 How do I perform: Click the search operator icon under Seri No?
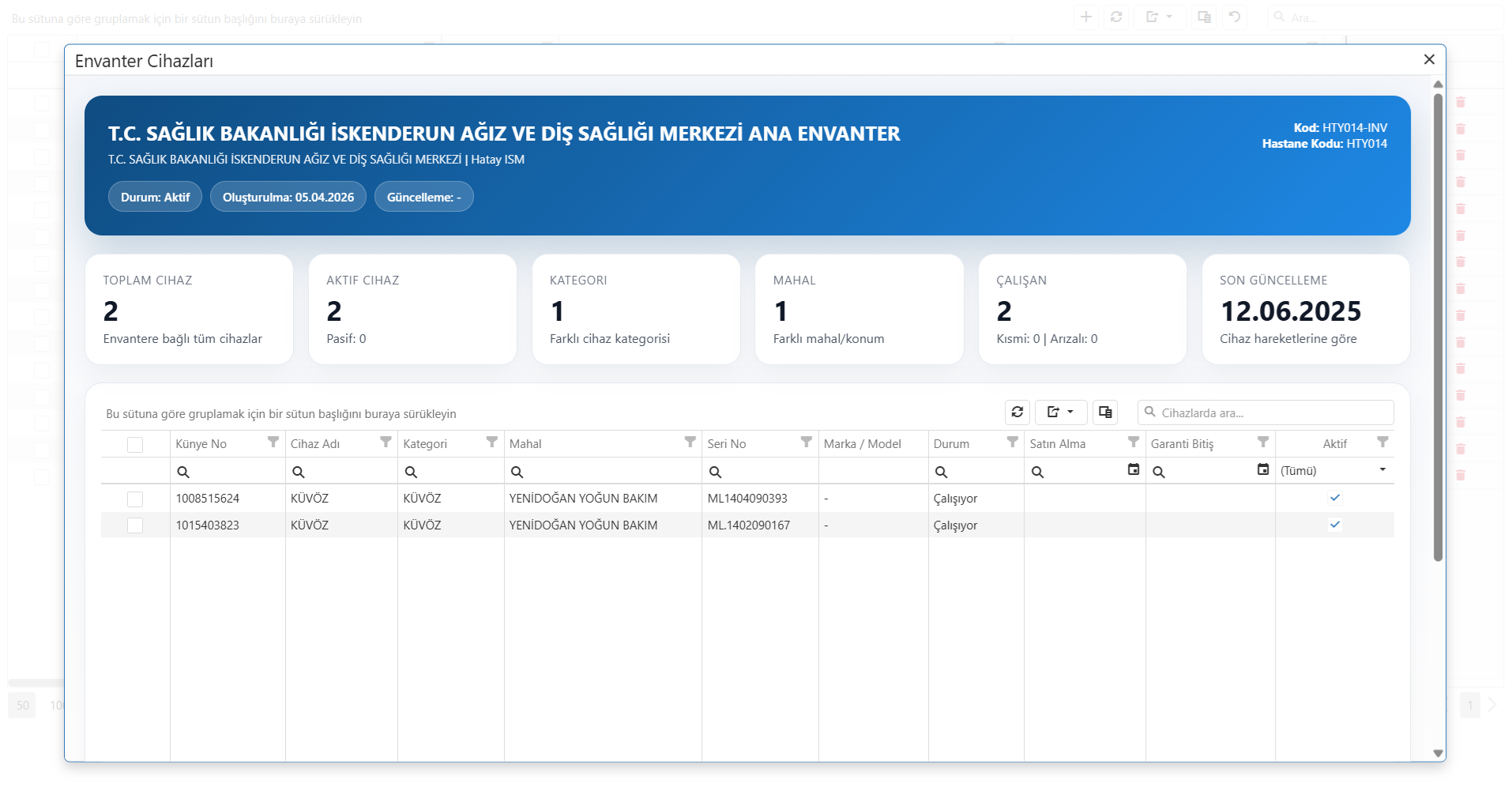715,472
